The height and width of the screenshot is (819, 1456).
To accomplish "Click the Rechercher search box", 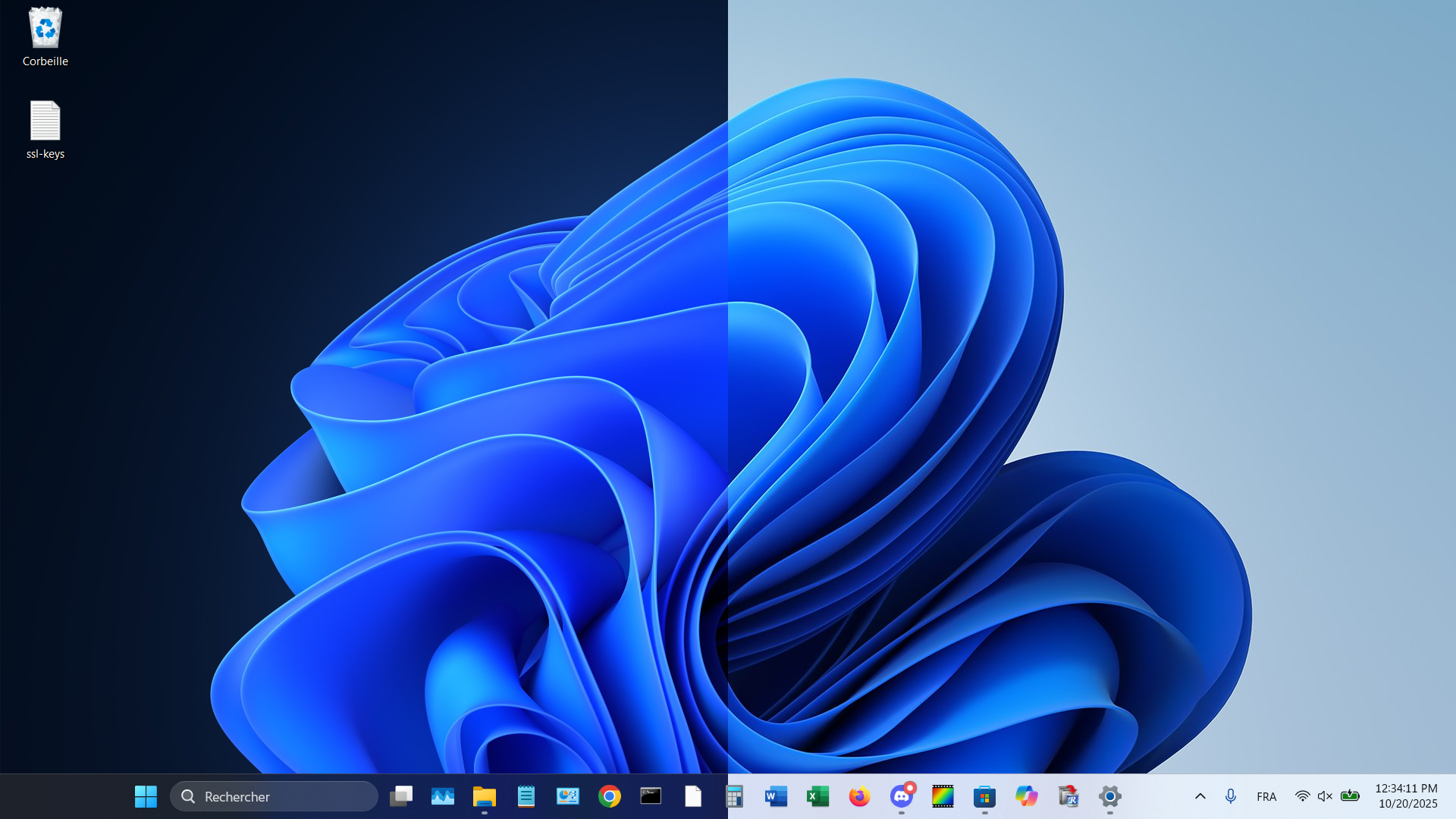I will point(273,796).
